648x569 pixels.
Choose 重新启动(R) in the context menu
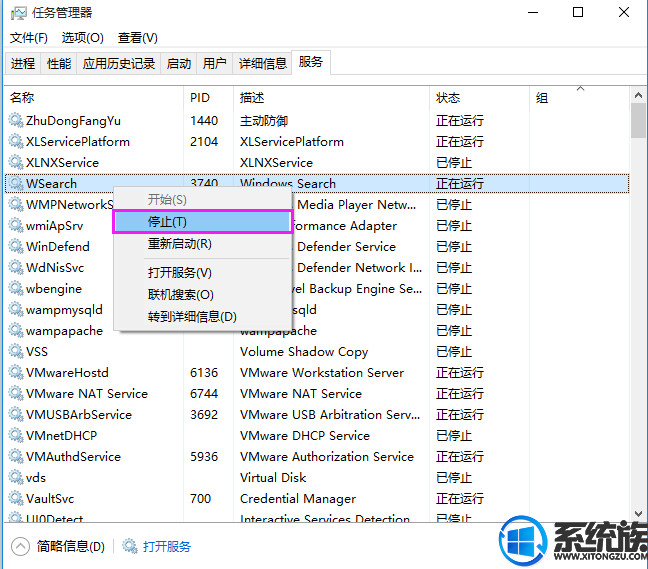pos(202,244)
